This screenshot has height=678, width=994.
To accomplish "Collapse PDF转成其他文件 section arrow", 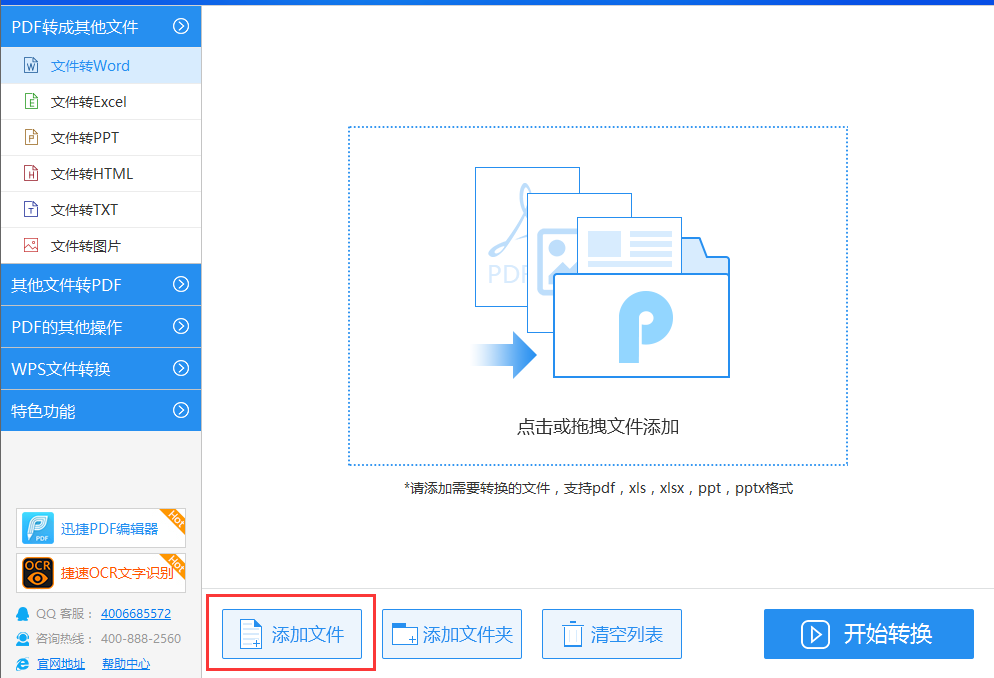I will coord(181,26).
